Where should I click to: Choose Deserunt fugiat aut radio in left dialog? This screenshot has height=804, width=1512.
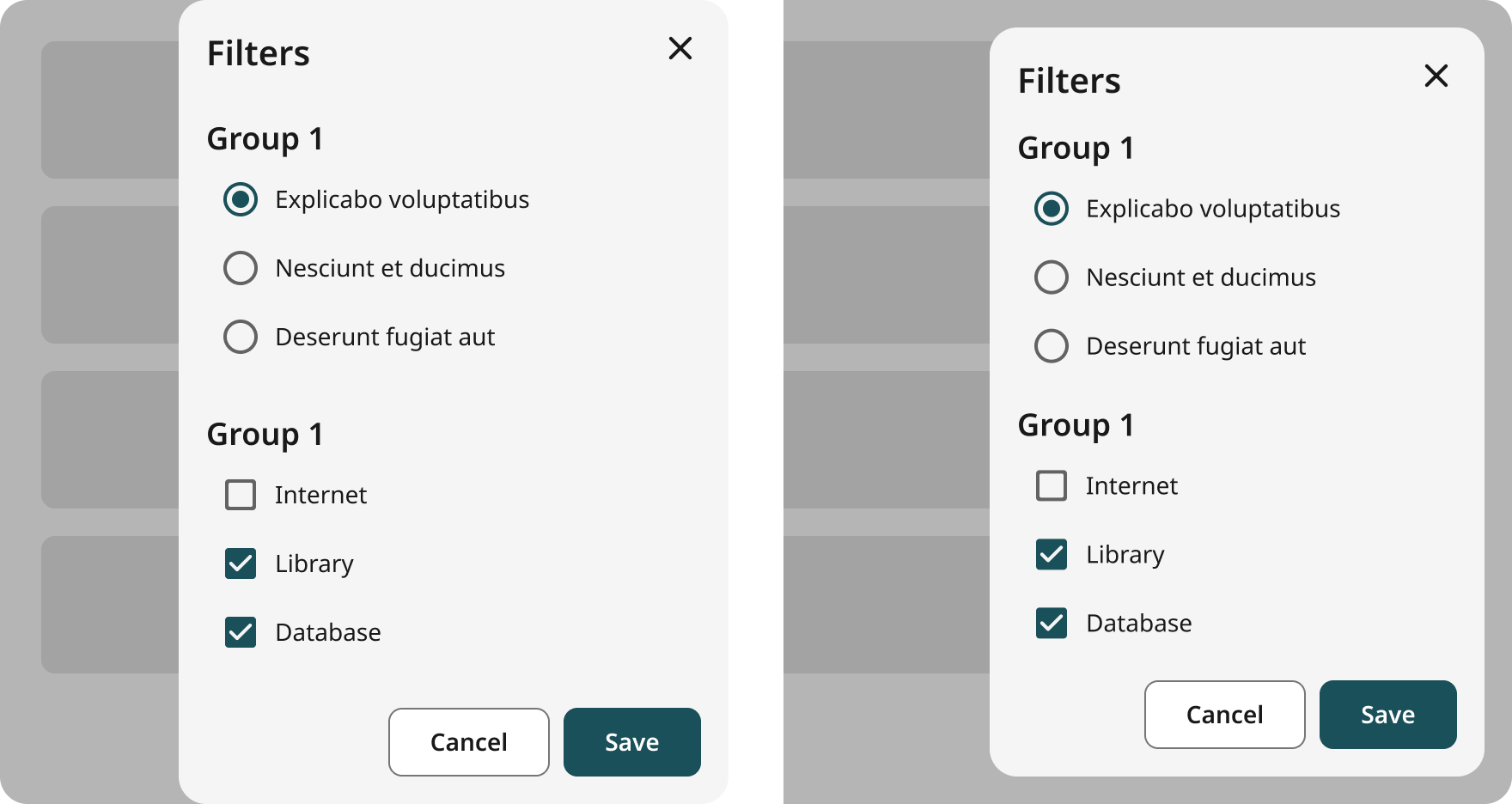click(x=241, y=337)
